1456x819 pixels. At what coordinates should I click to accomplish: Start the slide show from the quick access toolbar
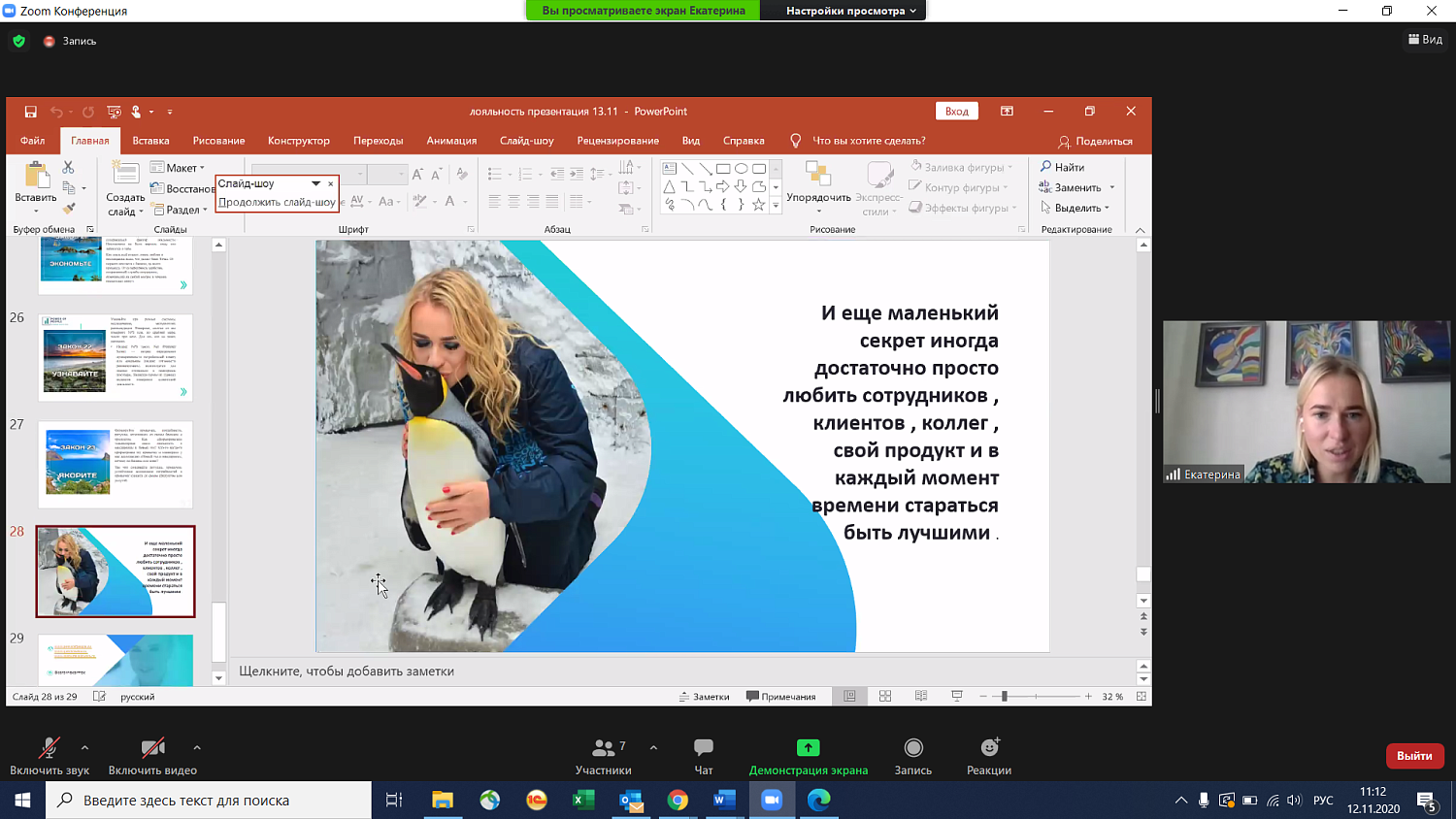coord(114,112)
